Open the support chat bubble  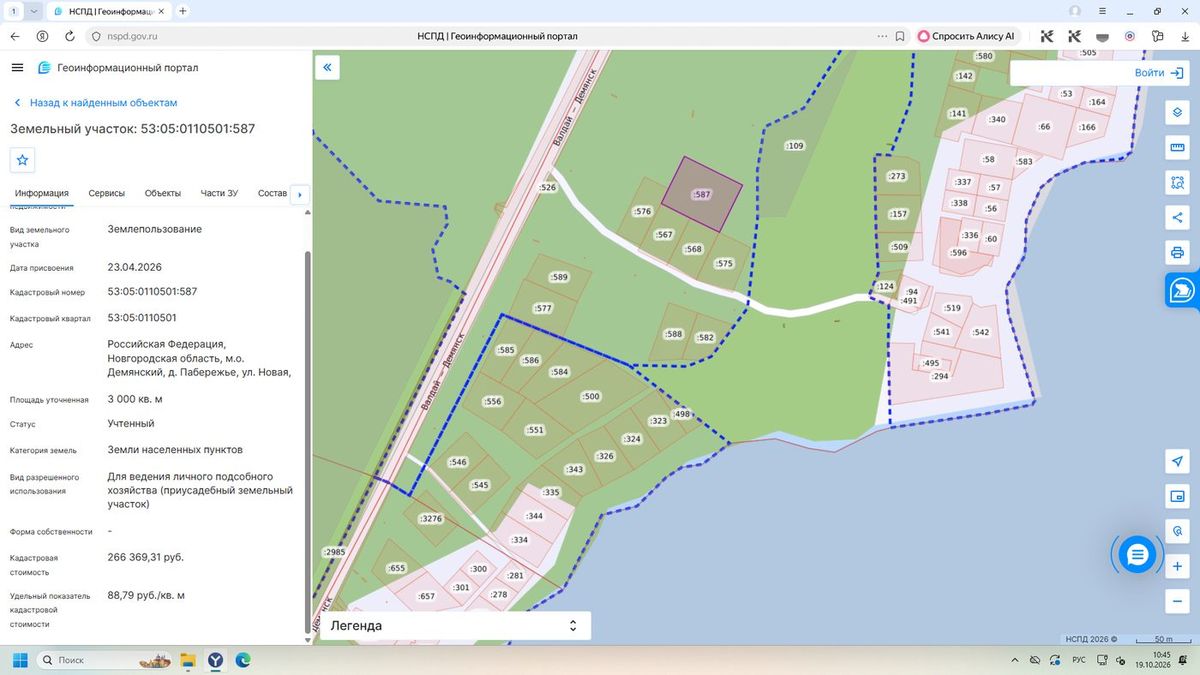[x=1137, y=554]
